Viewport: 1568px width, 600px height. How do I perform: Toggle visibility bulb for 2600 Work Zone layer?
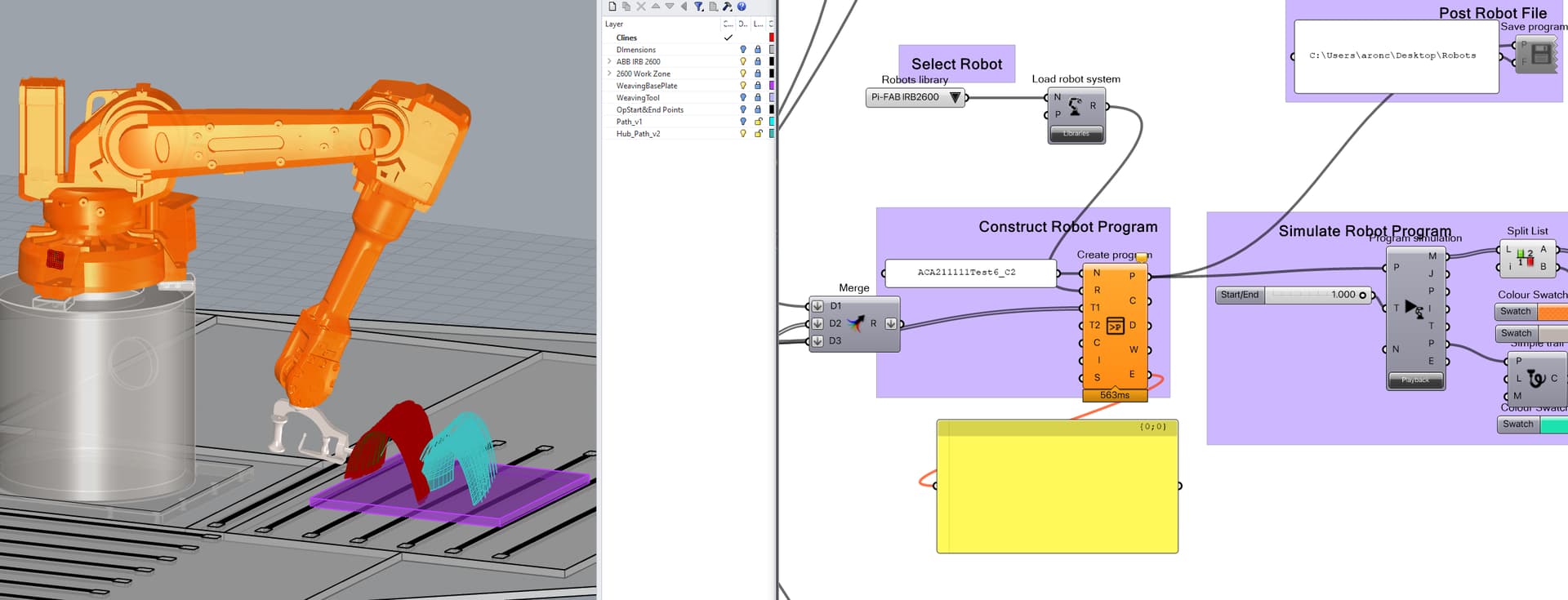[x=743, y=73]
